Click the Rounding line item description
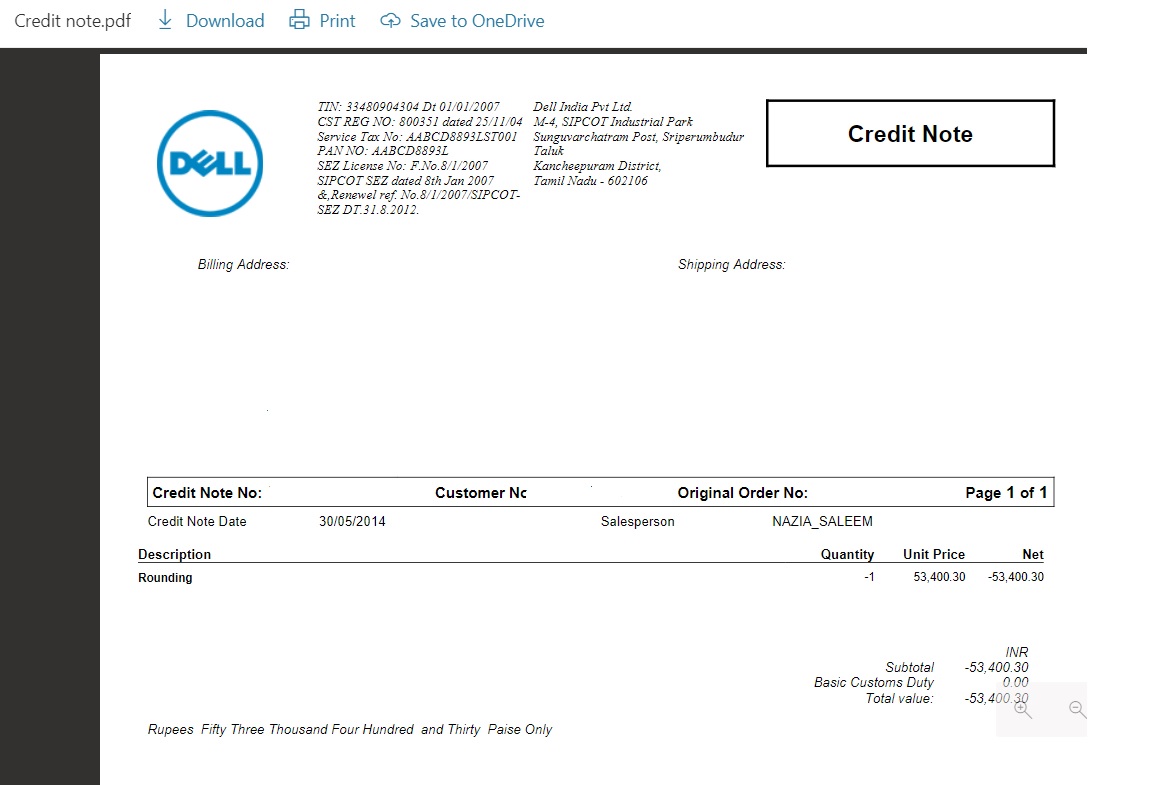The height and width of the screenshot is (785, 1152). 165,578
